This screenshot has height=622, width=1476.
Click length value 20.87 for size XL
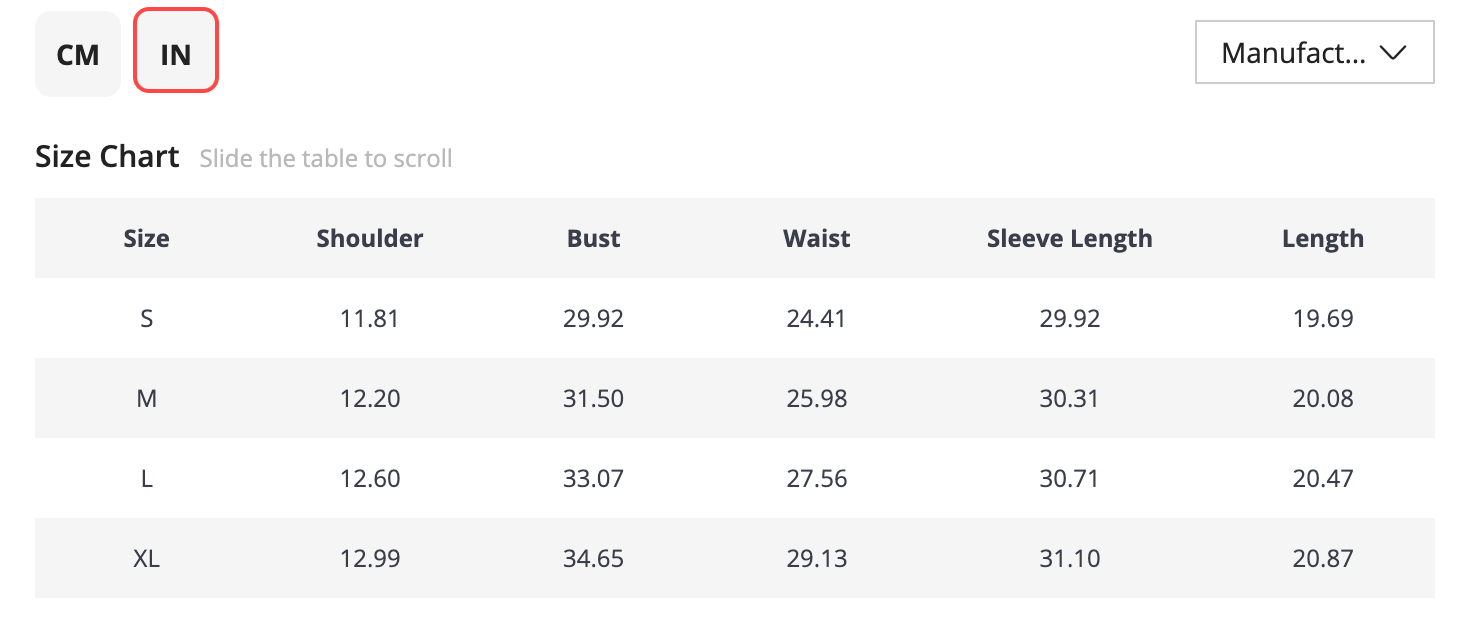pos(1323,558)
